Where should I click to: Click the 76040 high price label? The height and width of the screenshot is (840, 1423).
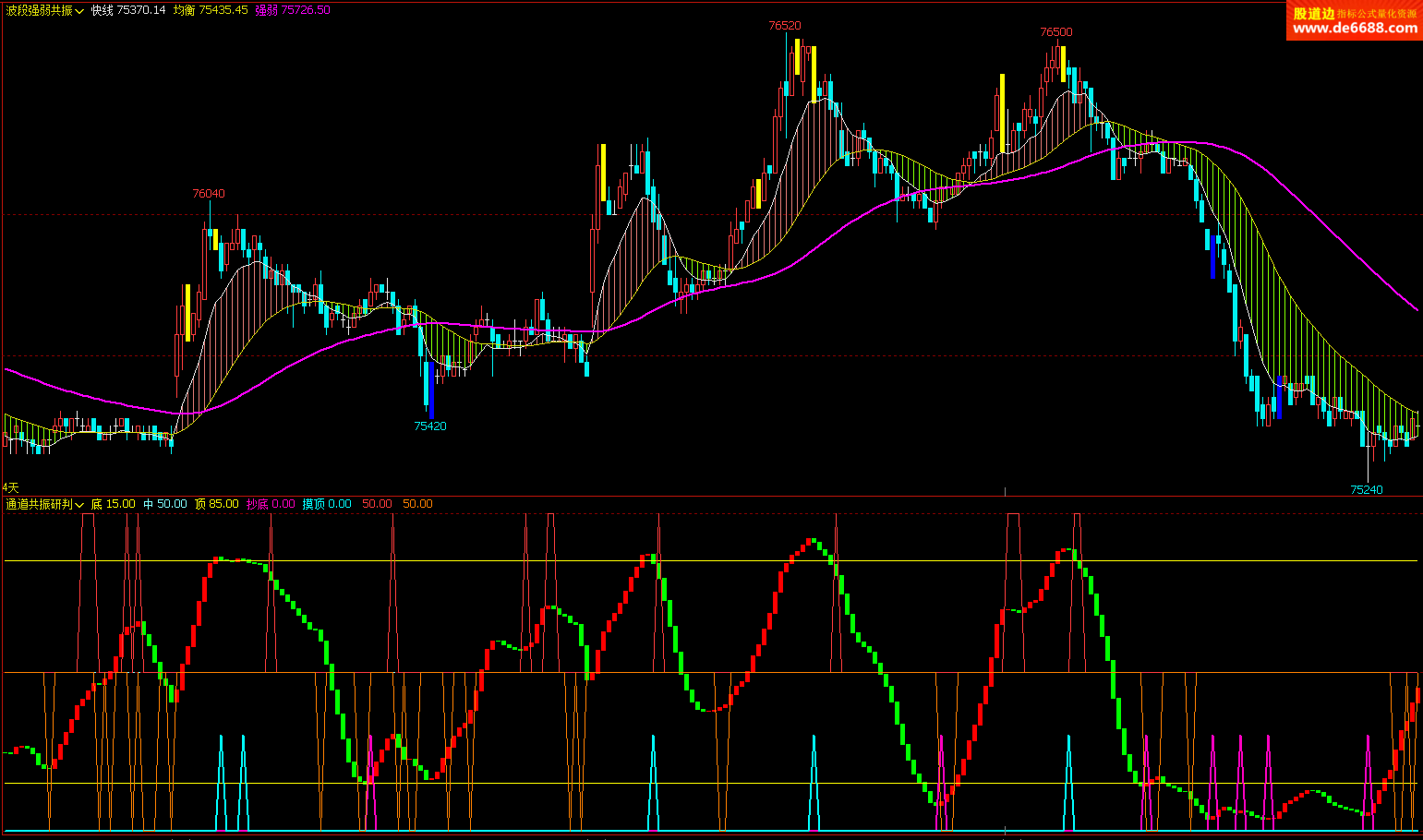[209, 194]
